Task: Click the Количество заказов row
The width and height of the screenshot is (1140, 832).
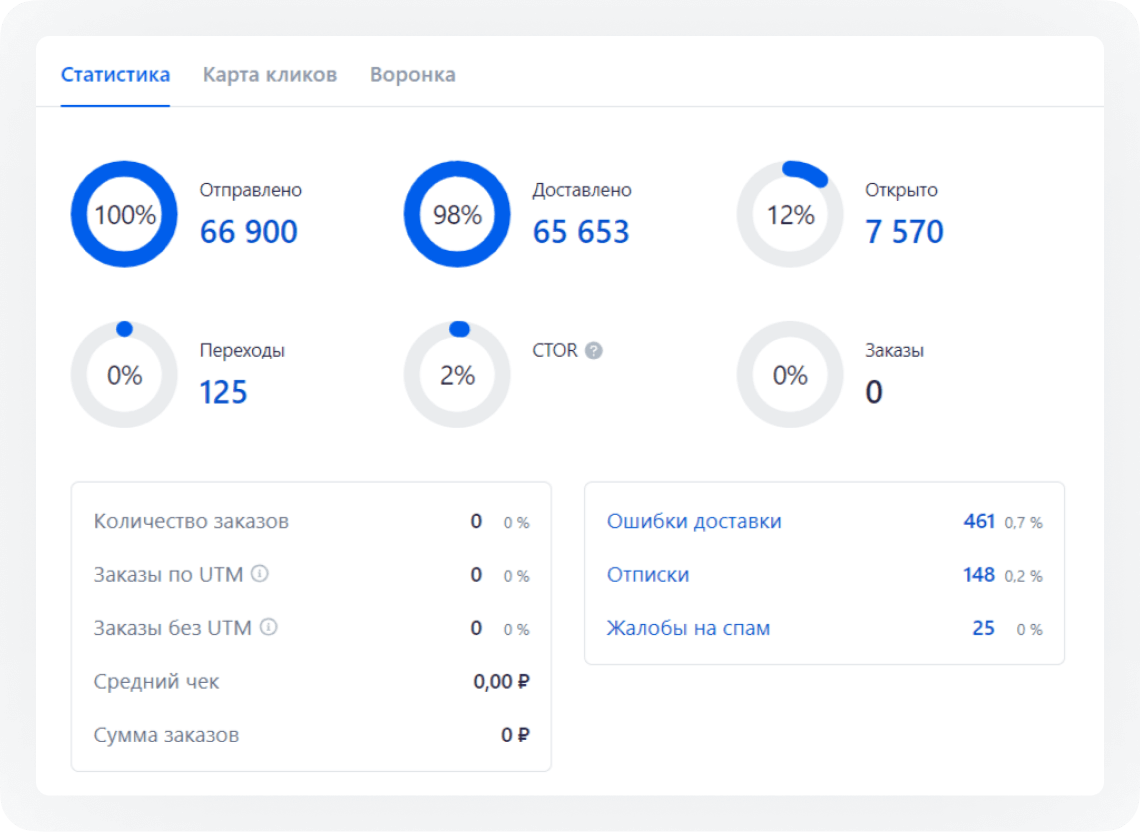Action: (x=310, y=521)
